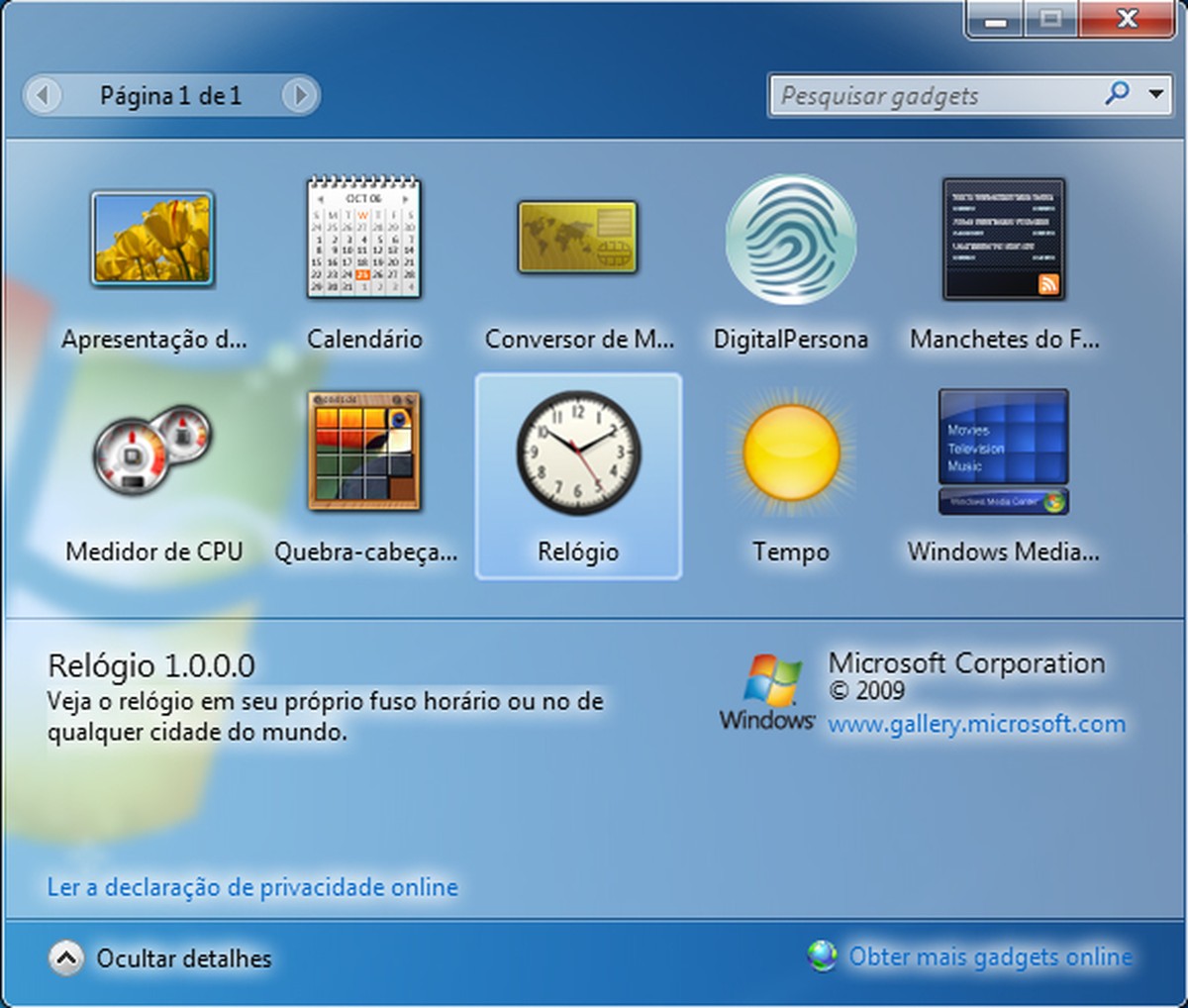The width and height of the screenshot is (1188, 1008).
Task: Collapse details with Ocultar detalhes chevron
Action: pyautogui.click(x=65, y=958)
